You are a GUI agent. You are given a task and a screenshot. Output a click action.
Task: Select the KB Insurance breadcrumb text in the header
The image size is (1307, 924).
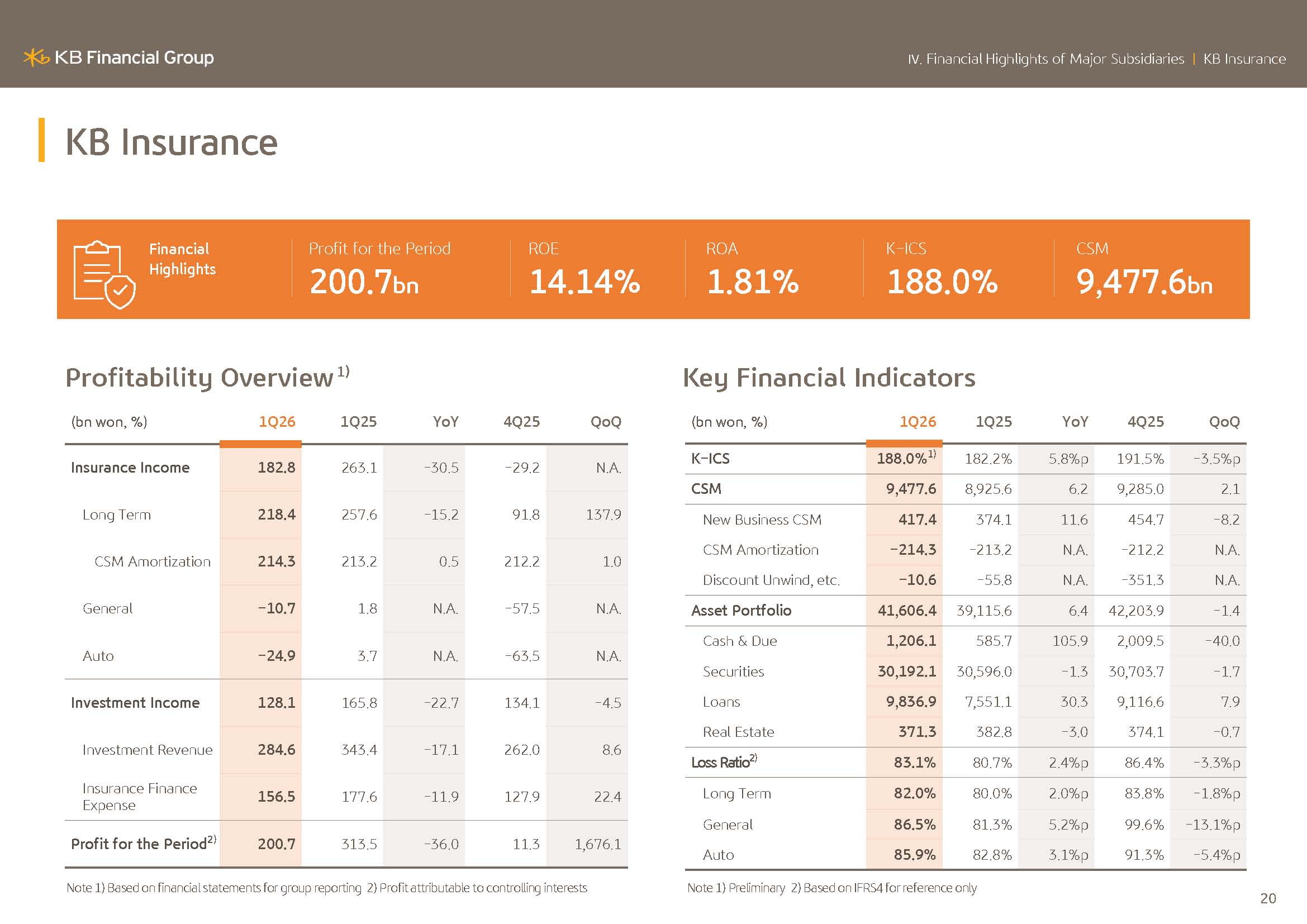tap(1244, 59)
